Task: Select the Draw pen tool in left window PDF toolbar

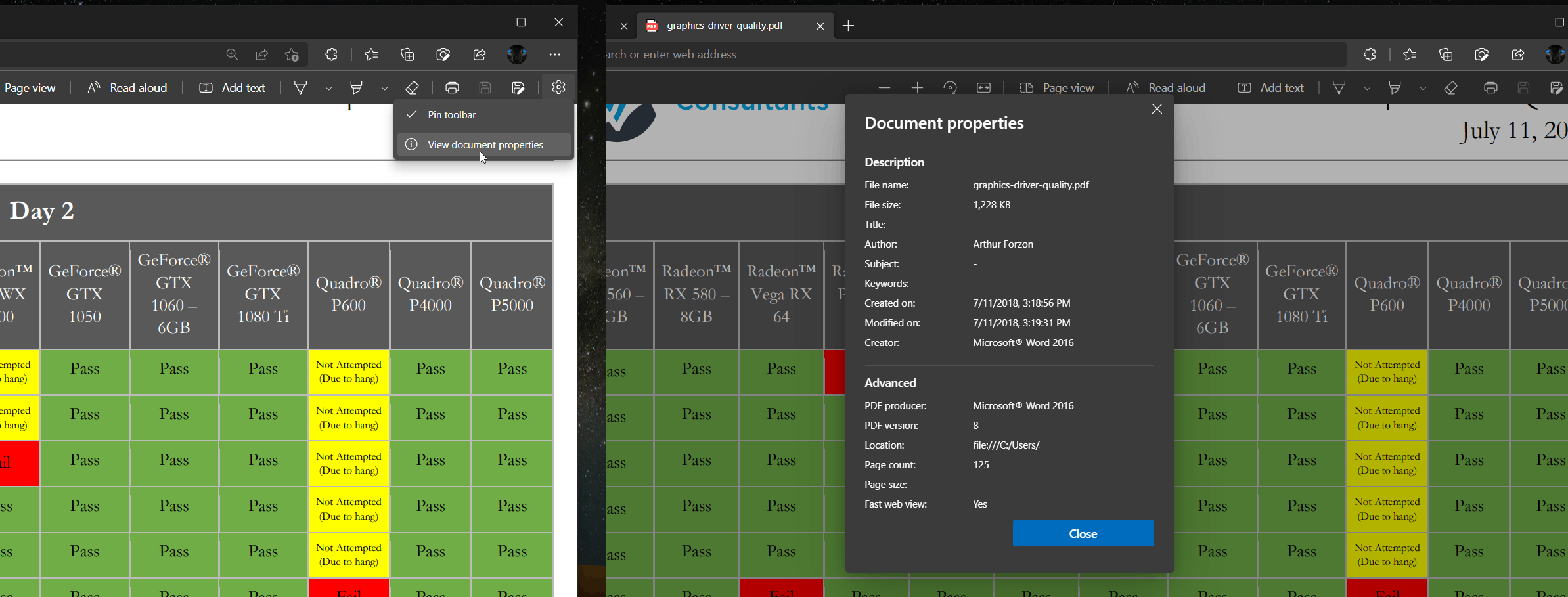Action: coord(300,87)
